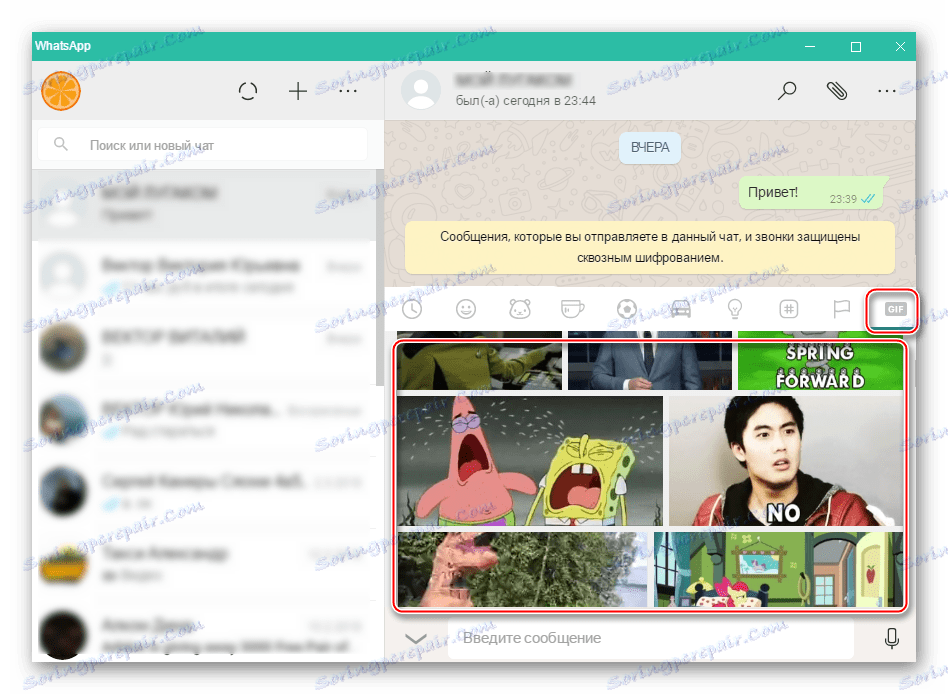Open animals emoji tab (bear)
Screen dimensions: 948x694
(520, 310)
